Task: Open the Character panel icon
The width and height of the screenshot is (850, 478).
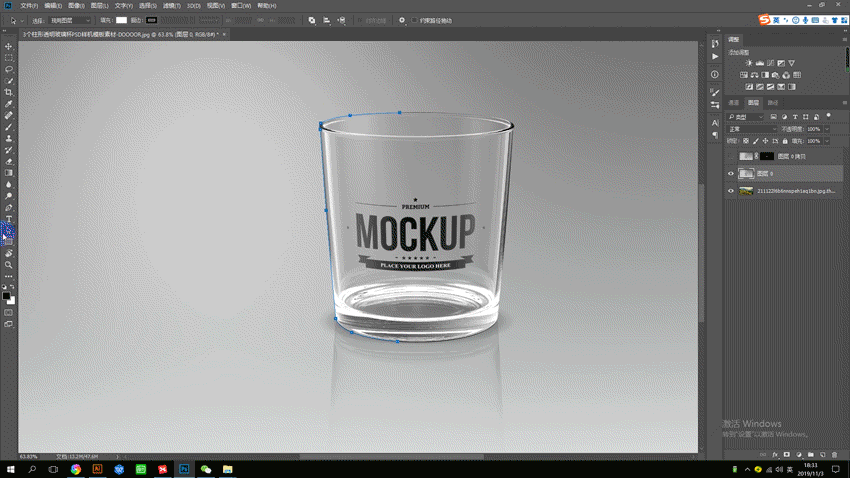Action: (715, 123)
